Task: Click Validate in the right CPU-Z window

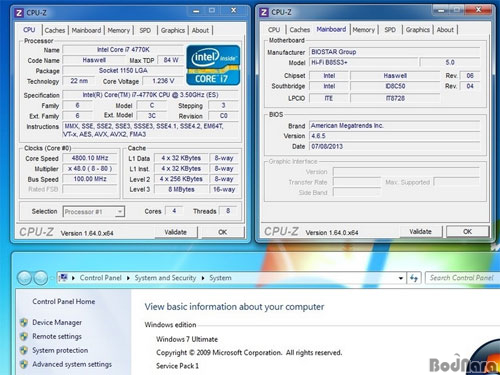Action: coord(421,231)
